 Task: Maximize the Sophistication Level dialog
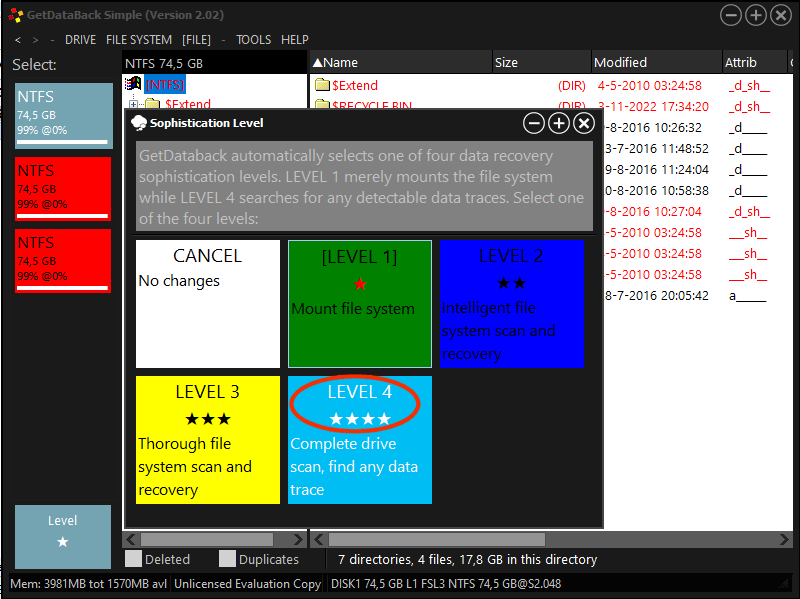(x=559, y=123)
